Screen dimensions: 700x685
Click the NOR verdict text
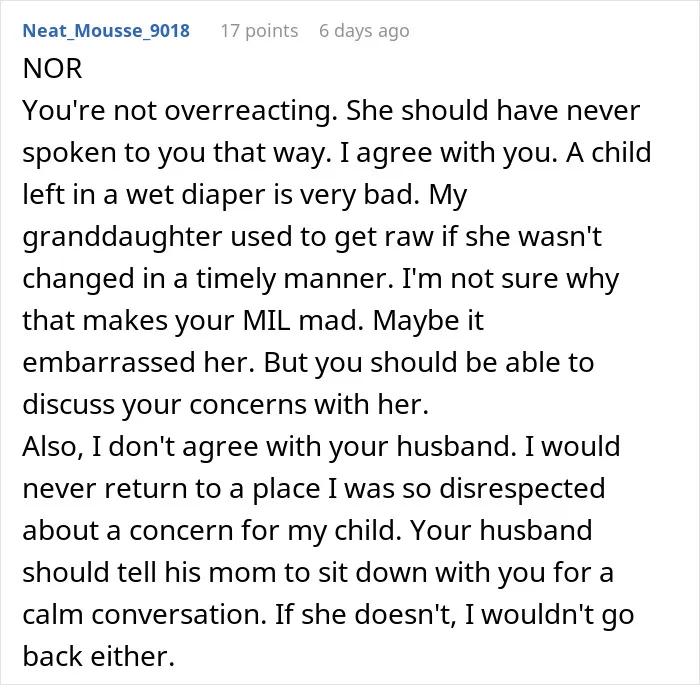(x=53, y=69)
